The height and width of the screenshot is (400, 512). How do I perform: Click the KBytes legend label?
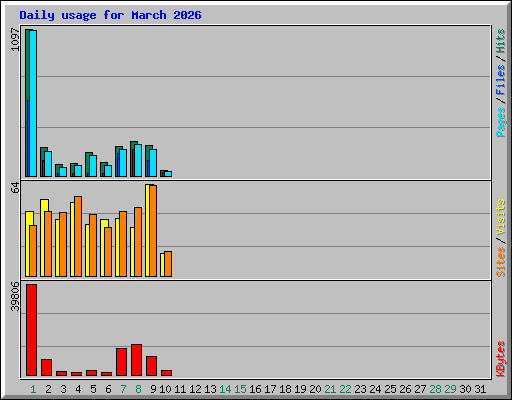[501, 359]
